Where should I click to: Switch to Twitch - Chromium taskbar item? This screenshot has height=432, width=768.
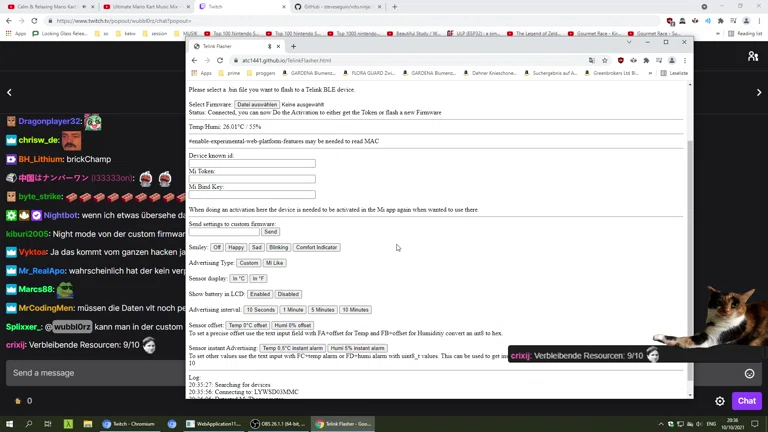(129, 424)
